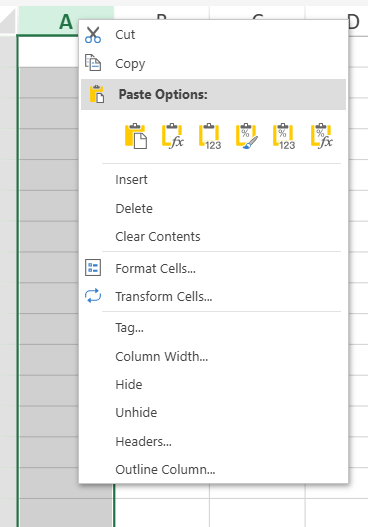Open Column Width... option
Viewport: 368px width, 527px height.
(162, 357)
